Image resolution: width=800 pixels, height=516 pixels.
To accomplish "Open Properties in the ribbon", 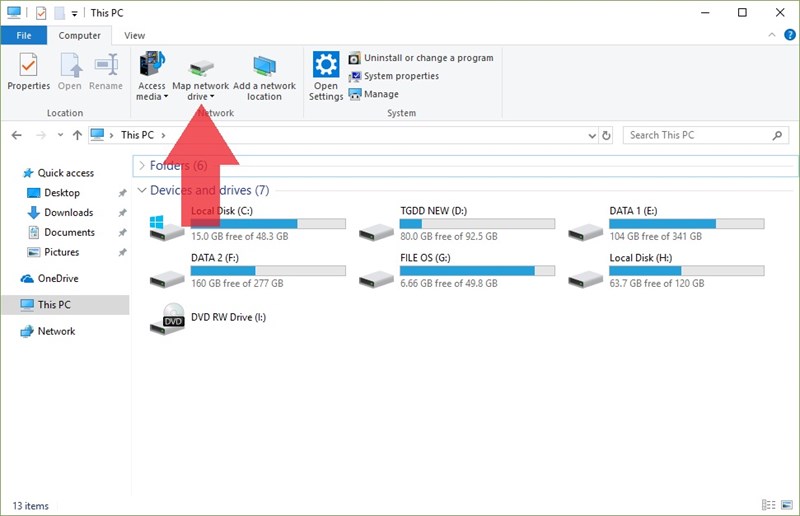I will tap(29, 71).
